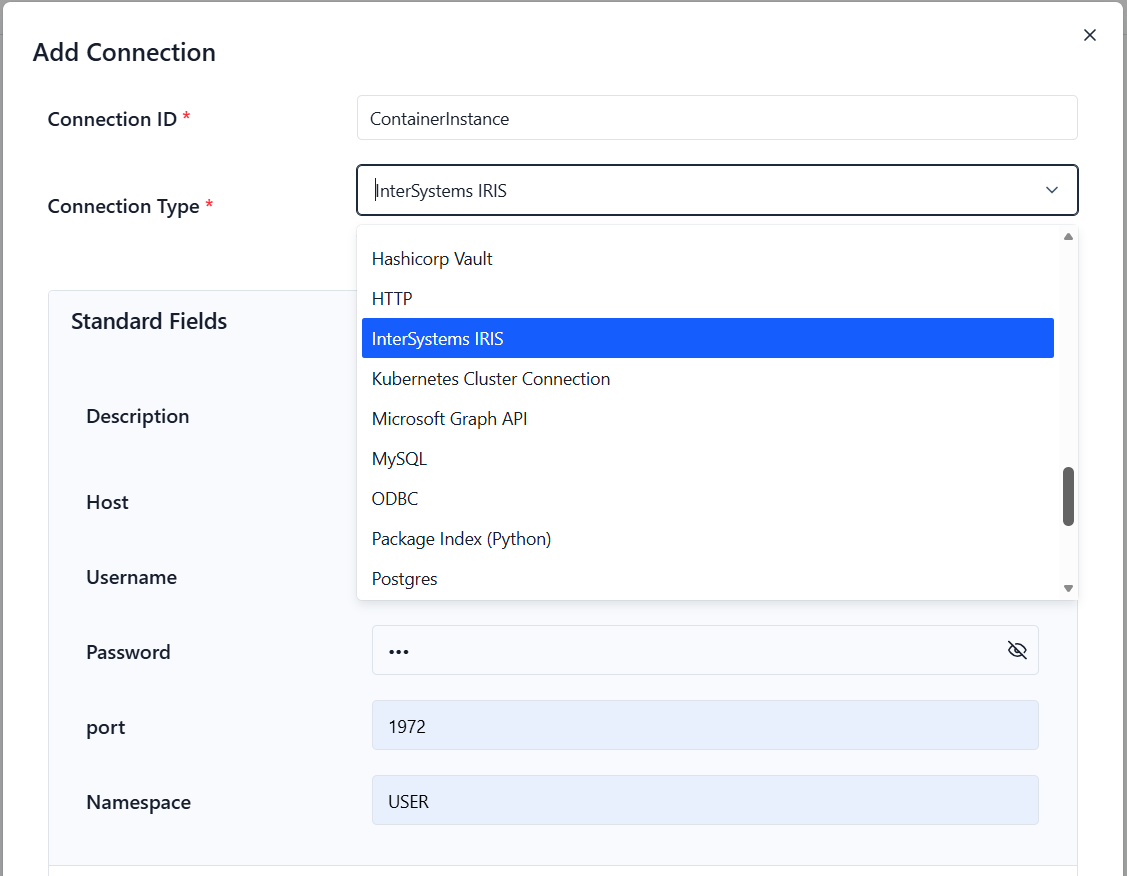This screenshot has width=1127, height=876.
Task: Select Kubernetes Cluster Connection option
Action: click(491, 378)
